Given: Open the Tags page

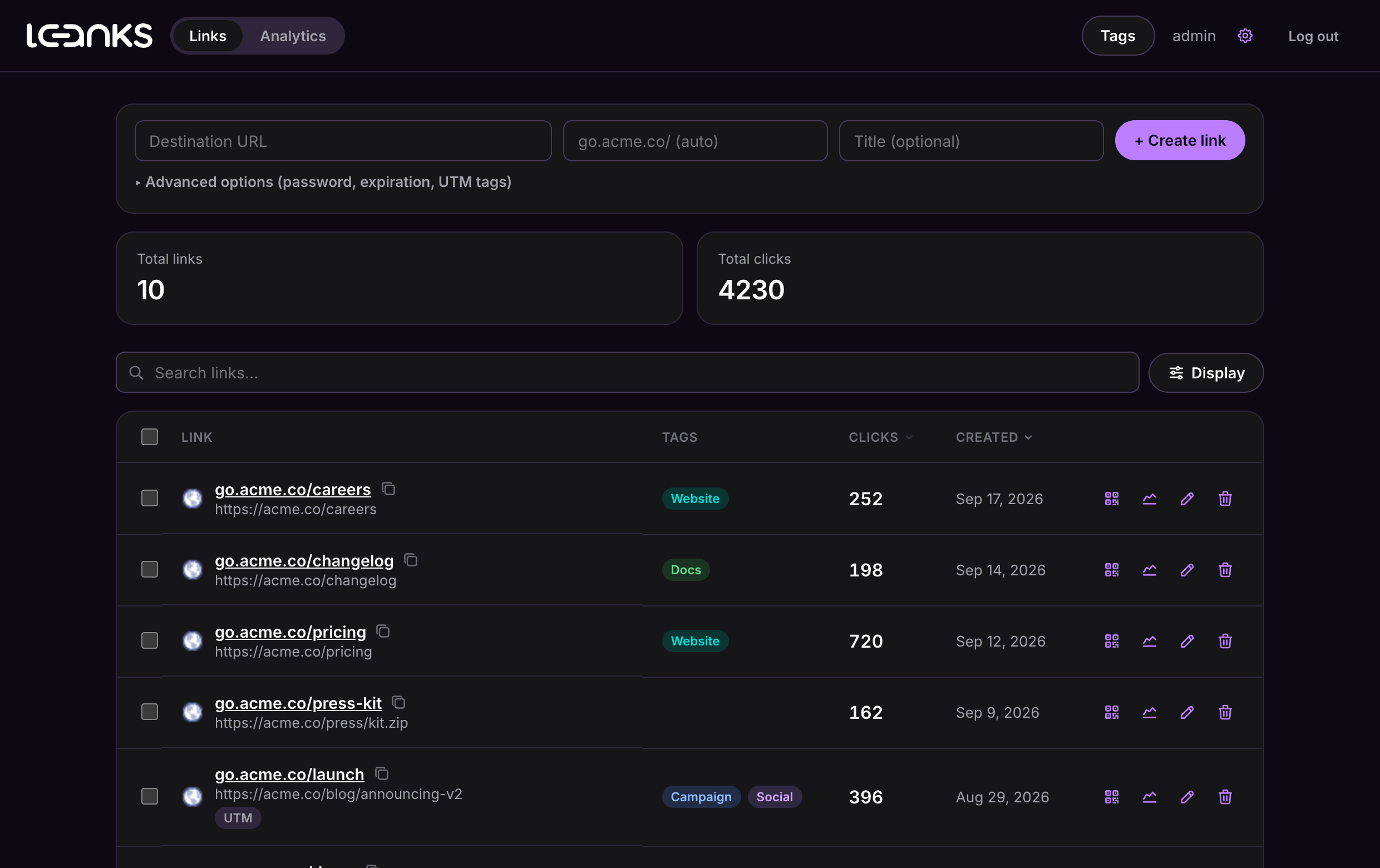Looking at the screenshot, I should click(x=1117, y=36).
